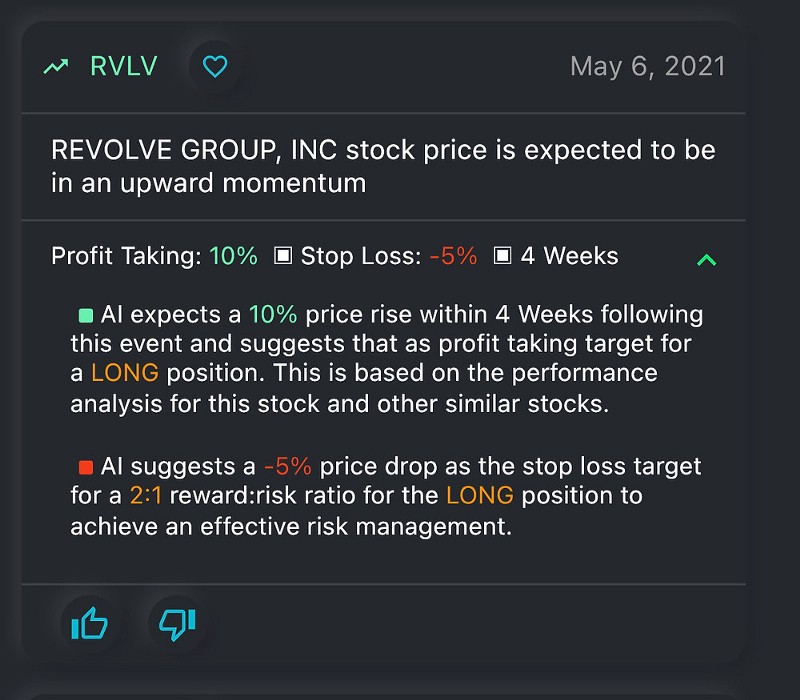Click the LONG in stop loss paragraph
Viewport: 800px width, 700px height.
(x=480, y=495)
